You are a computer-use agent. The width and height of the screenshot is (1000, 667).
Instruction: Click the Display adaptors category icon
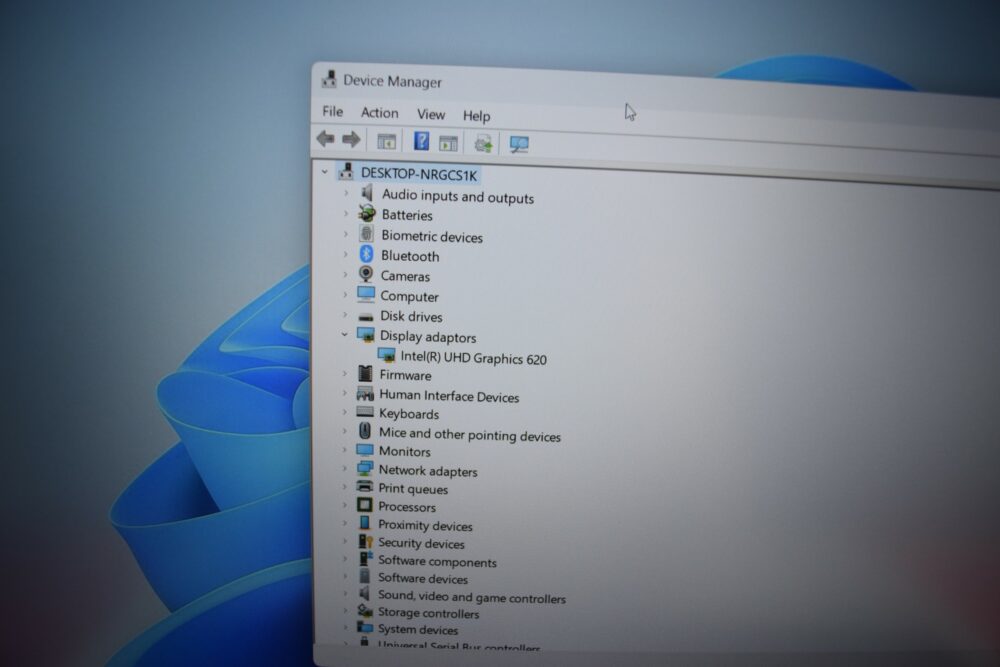365,334
